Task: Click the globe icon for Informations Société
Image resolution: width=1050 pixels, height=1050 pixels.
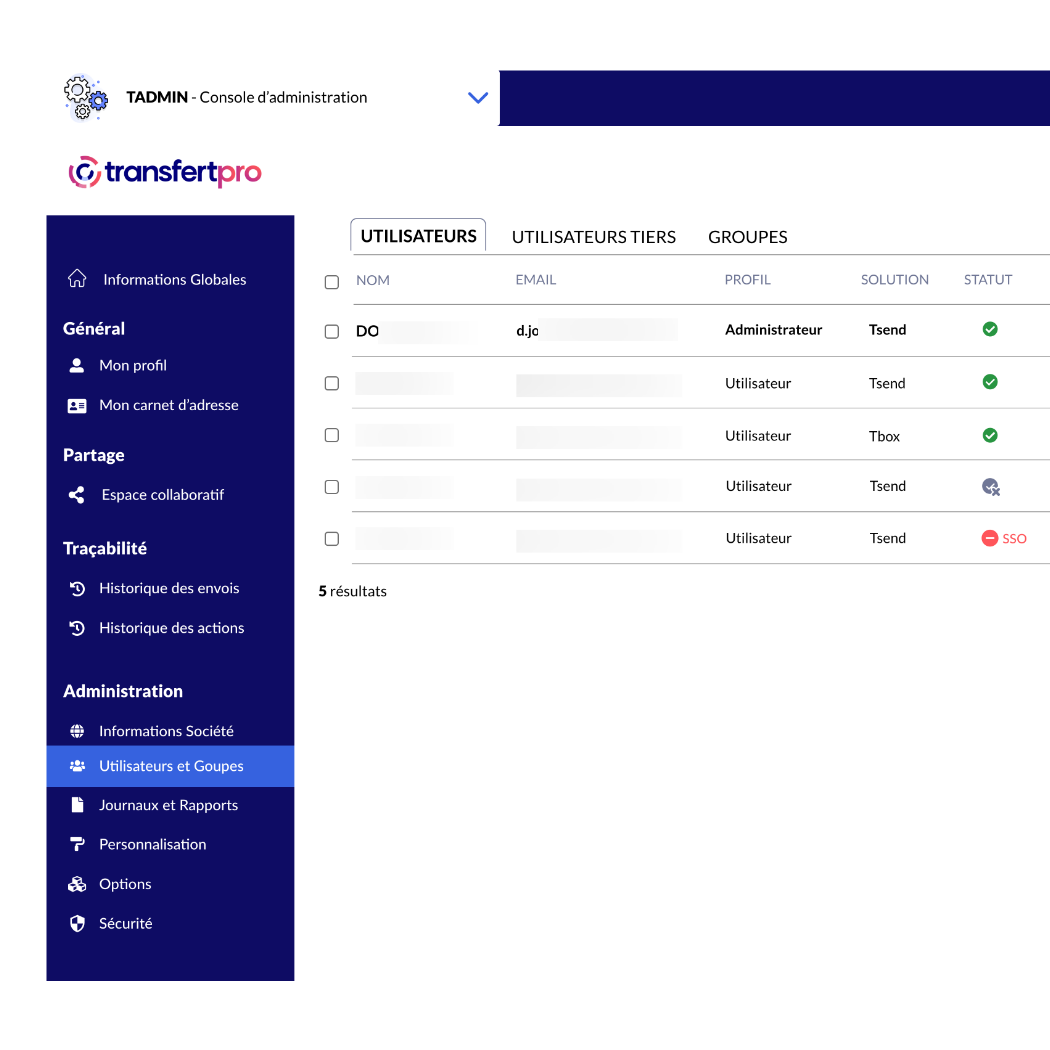Action: pyautogui.click(x=77, y=730)
